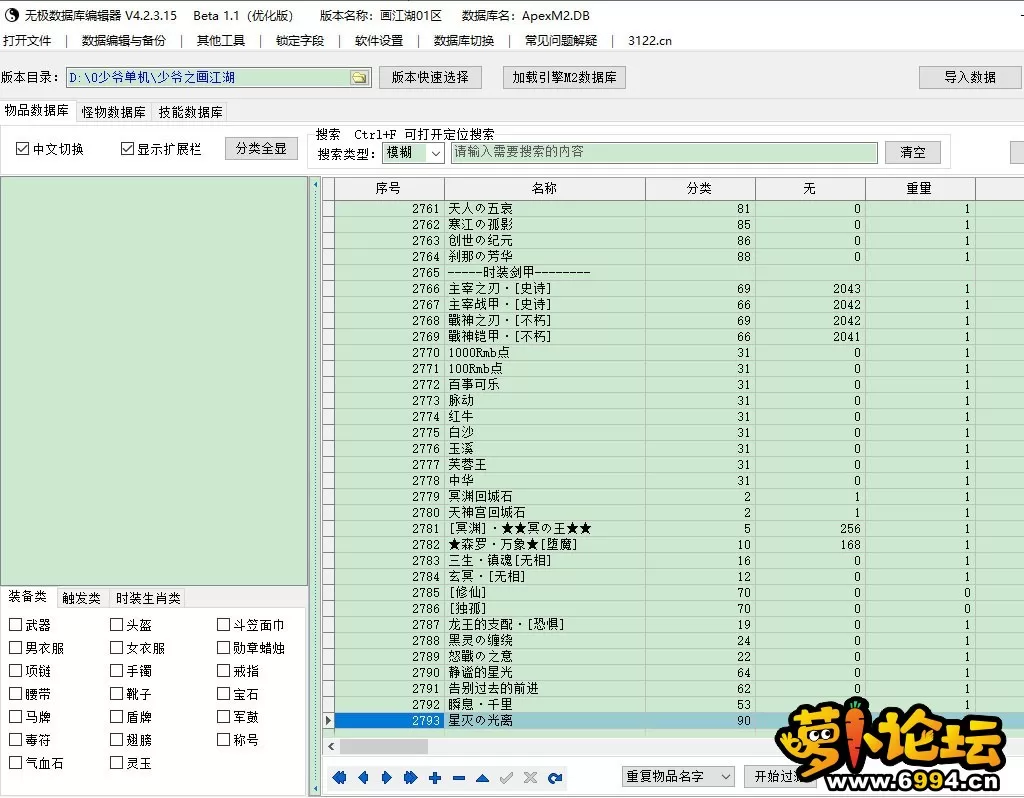Check the 项链 box
Image resolution: width=1024 pixels, height=798 pixels.
[x=16, y=671]
